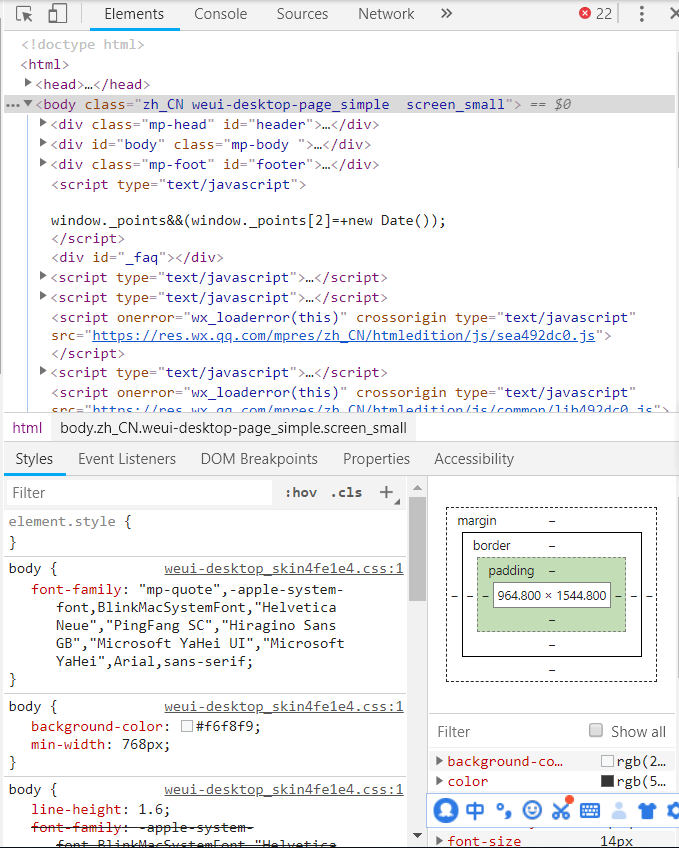Select the Styles pane tab
This screenshot has width=679, height=848.
click(x=34, y=459)
